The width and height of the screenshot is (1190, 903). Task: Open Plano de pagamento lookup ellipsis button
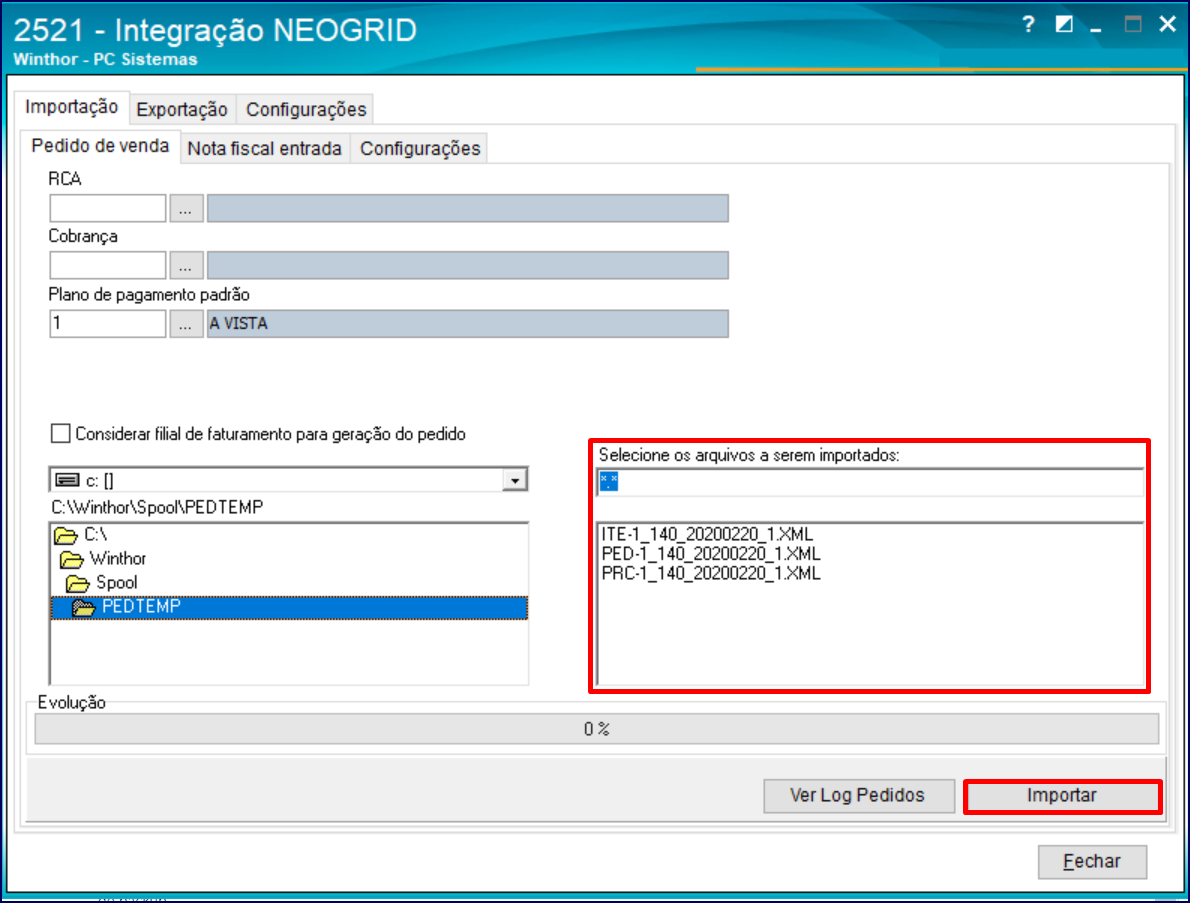coord(186,324)
